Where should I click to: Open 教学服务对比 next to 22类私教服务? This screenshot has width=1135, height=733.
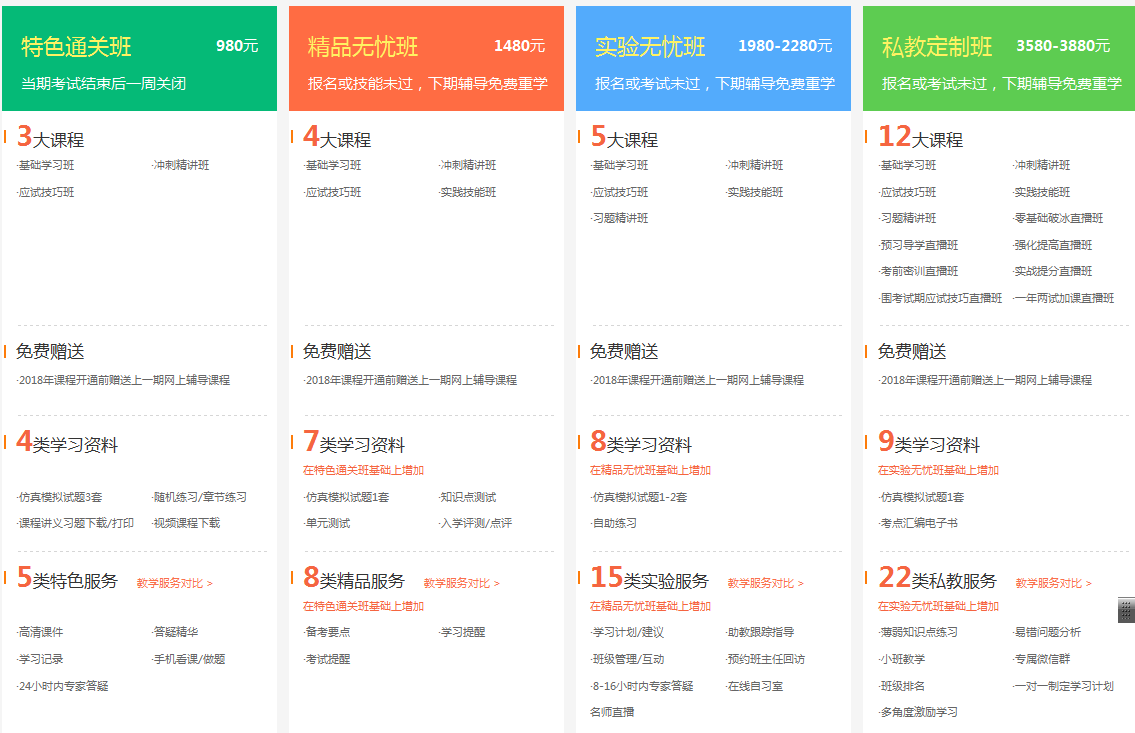[1047, 583]
